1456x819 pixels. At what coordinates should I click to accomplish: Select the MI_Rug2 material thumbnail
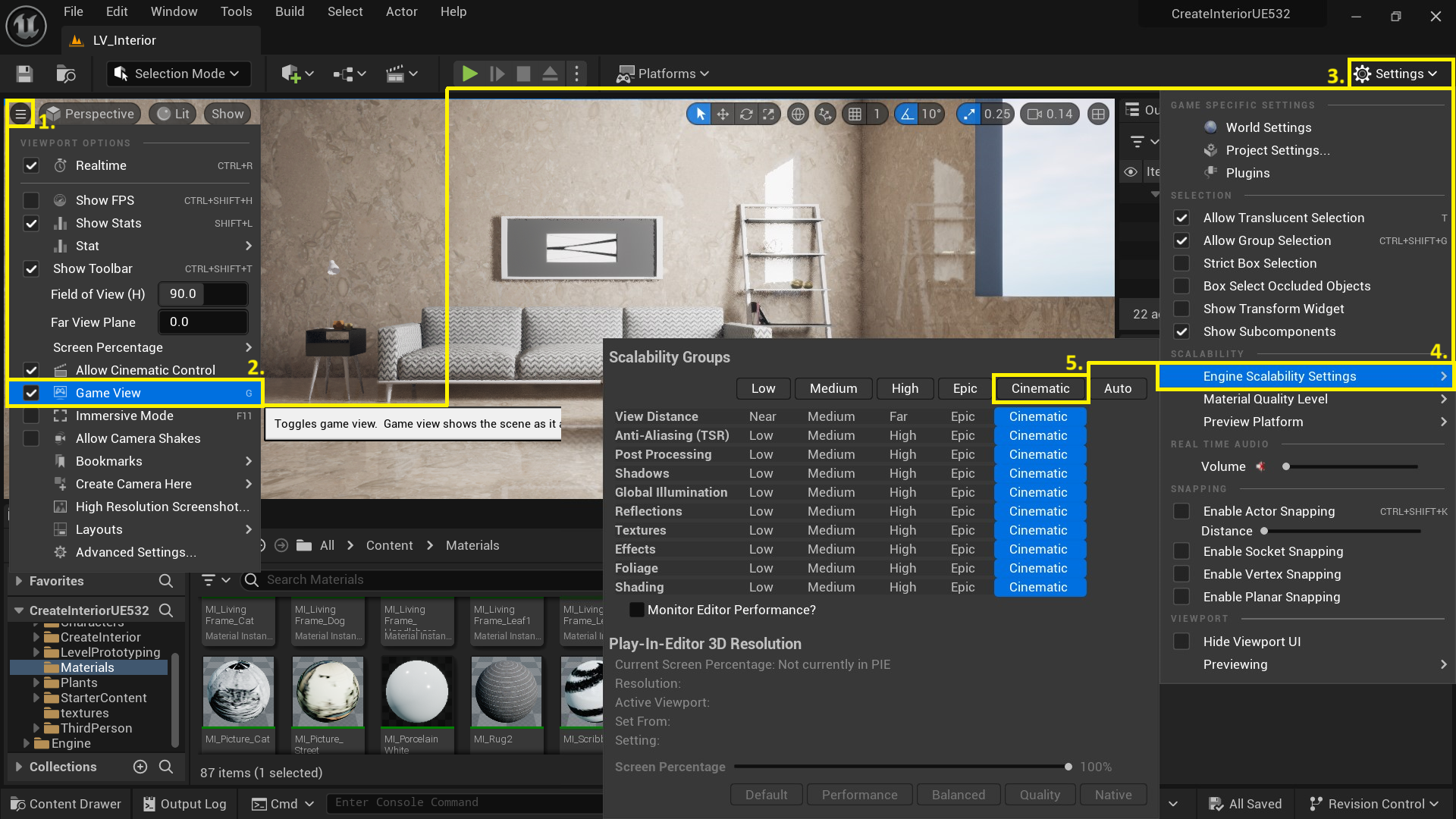click(506, 690)
